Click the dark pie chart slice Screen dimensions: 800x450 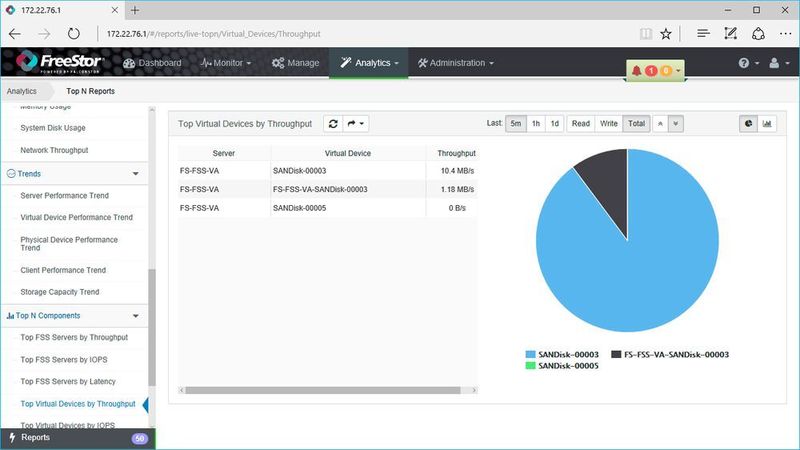tap(608, 185)
